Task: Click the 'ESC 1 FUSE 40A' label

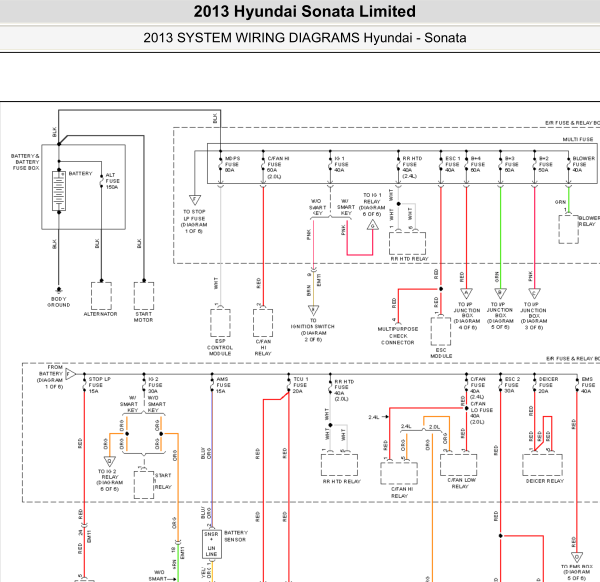Action: click(x=453, y=164)
